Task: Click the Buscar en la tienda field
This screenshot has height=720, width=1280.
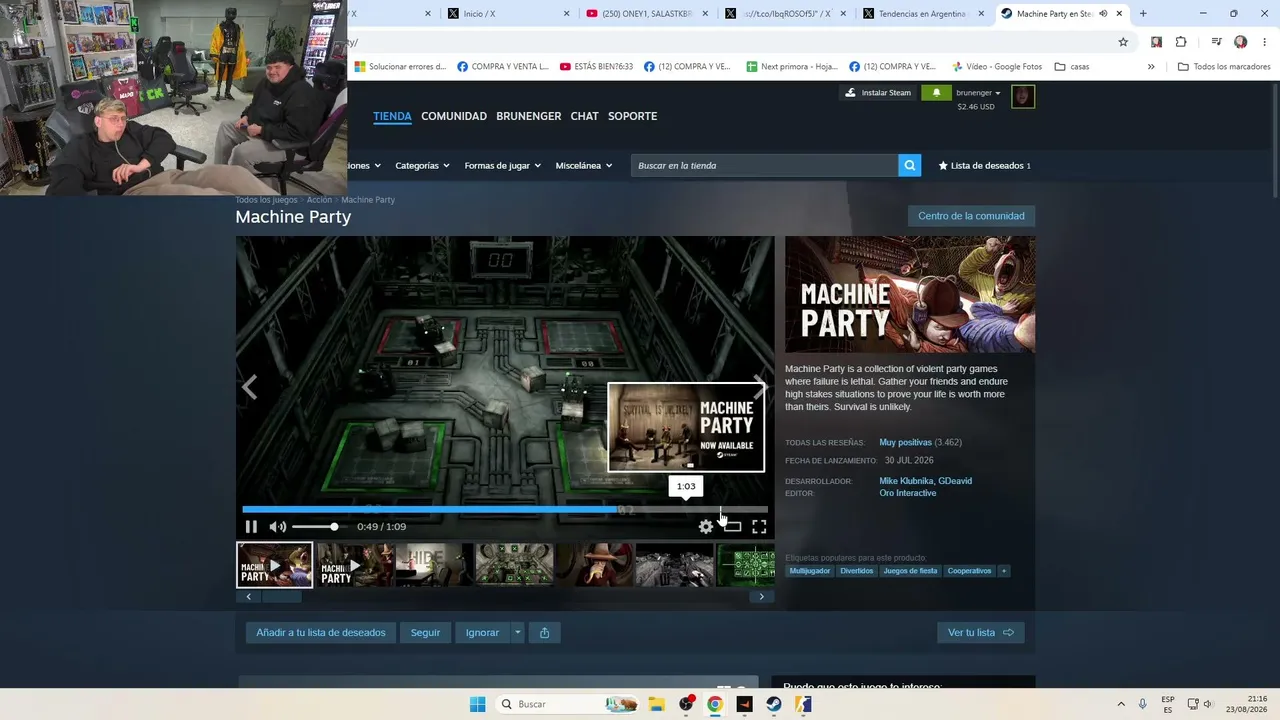Action: pos(764,166)
